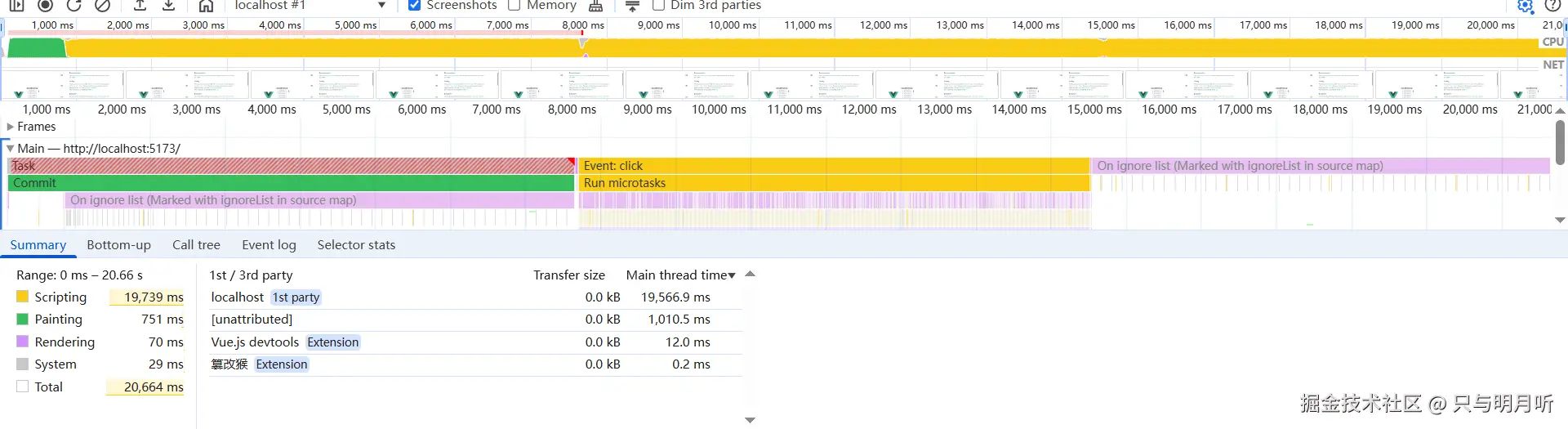
Task: Click the overview 8,000 ms ruler tick
Action: tap(583, 25)
